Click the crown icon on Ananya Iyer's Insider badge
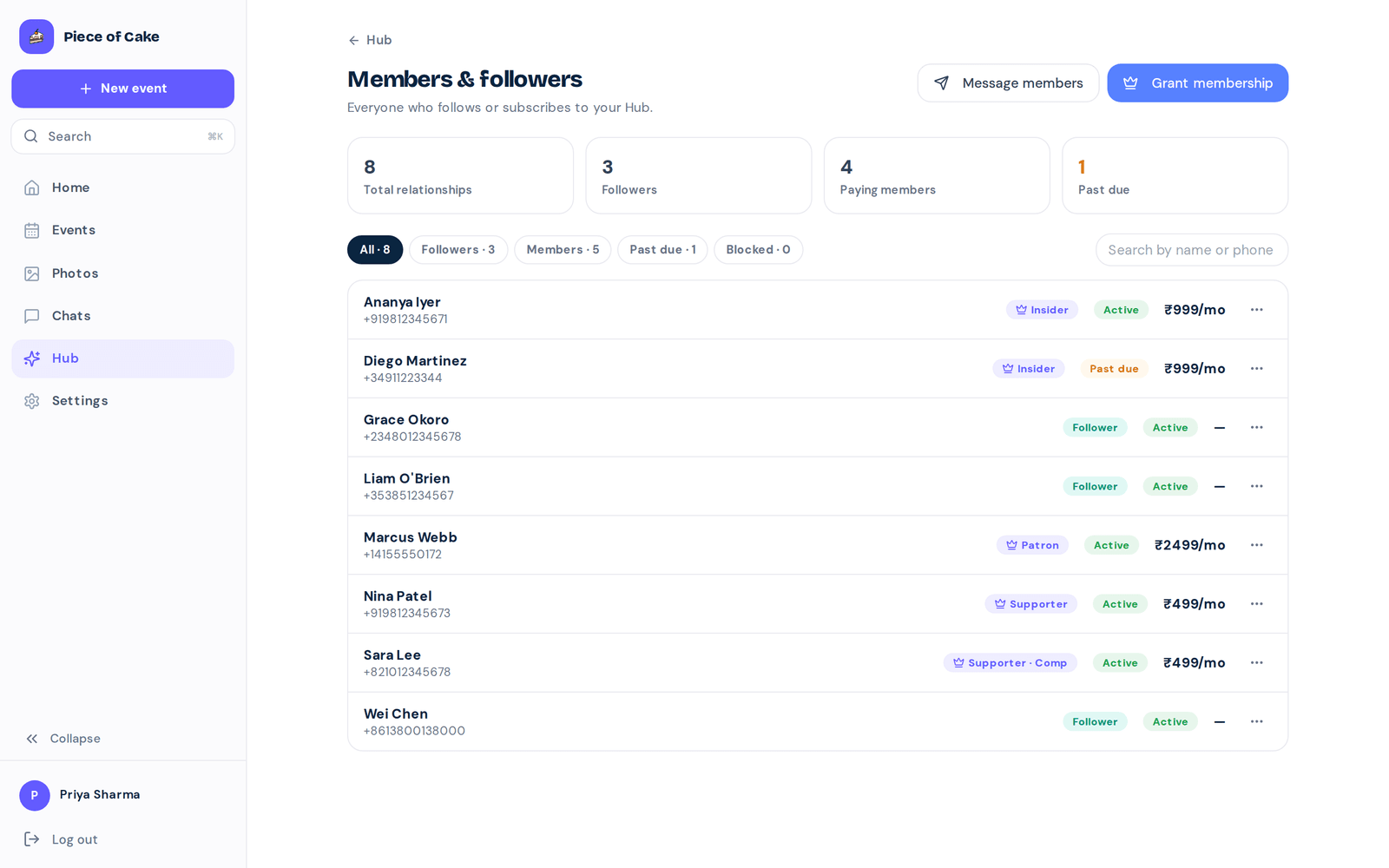 coord(1022,310)
